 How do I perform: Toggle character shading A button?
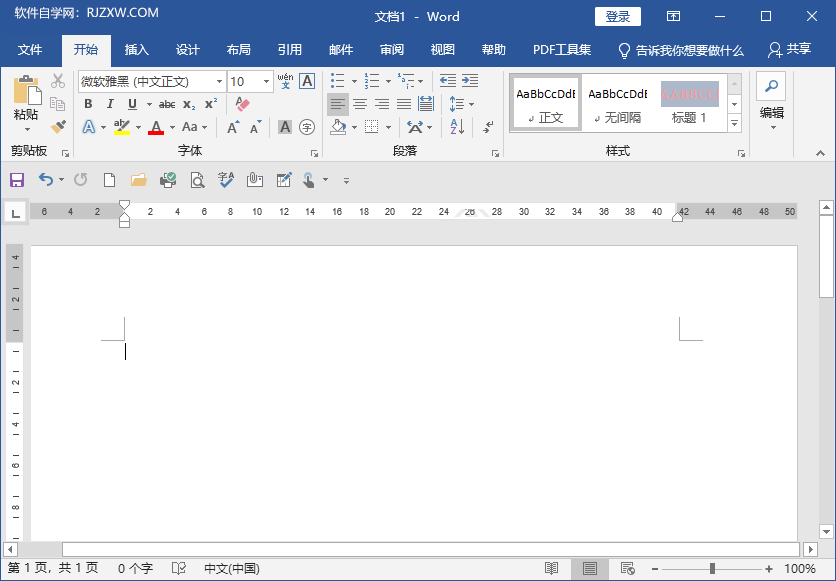(285, 127)
